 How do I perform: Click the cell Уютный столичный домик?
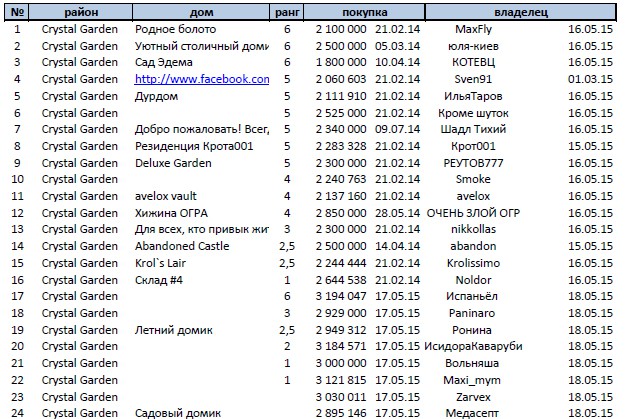click(202, 46)
